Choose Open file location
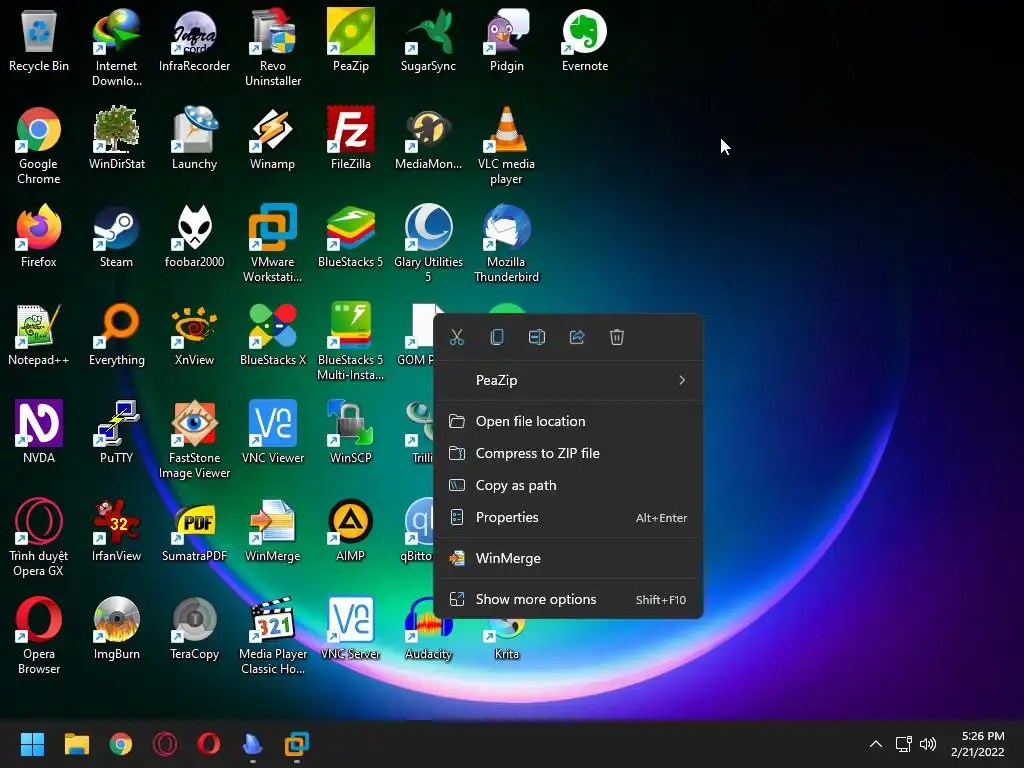Screen dimensions: 1024x768 568,421
